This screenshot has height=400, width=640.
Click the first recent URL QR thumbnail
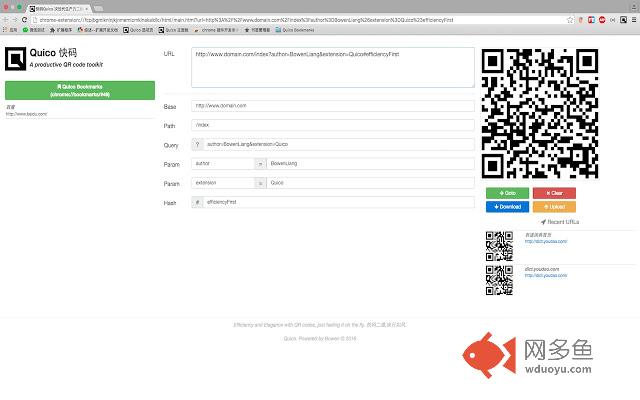[499, 246]
